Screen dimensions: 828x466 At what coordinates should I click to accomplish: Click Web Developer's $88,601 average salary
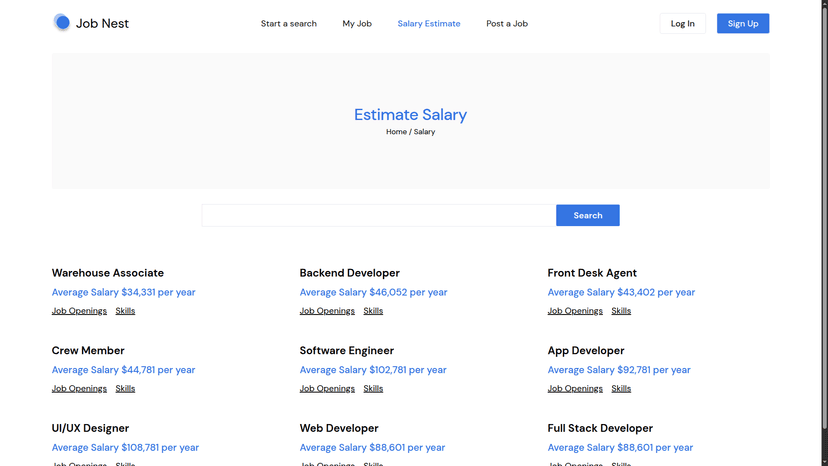click(x=372, y=448)
